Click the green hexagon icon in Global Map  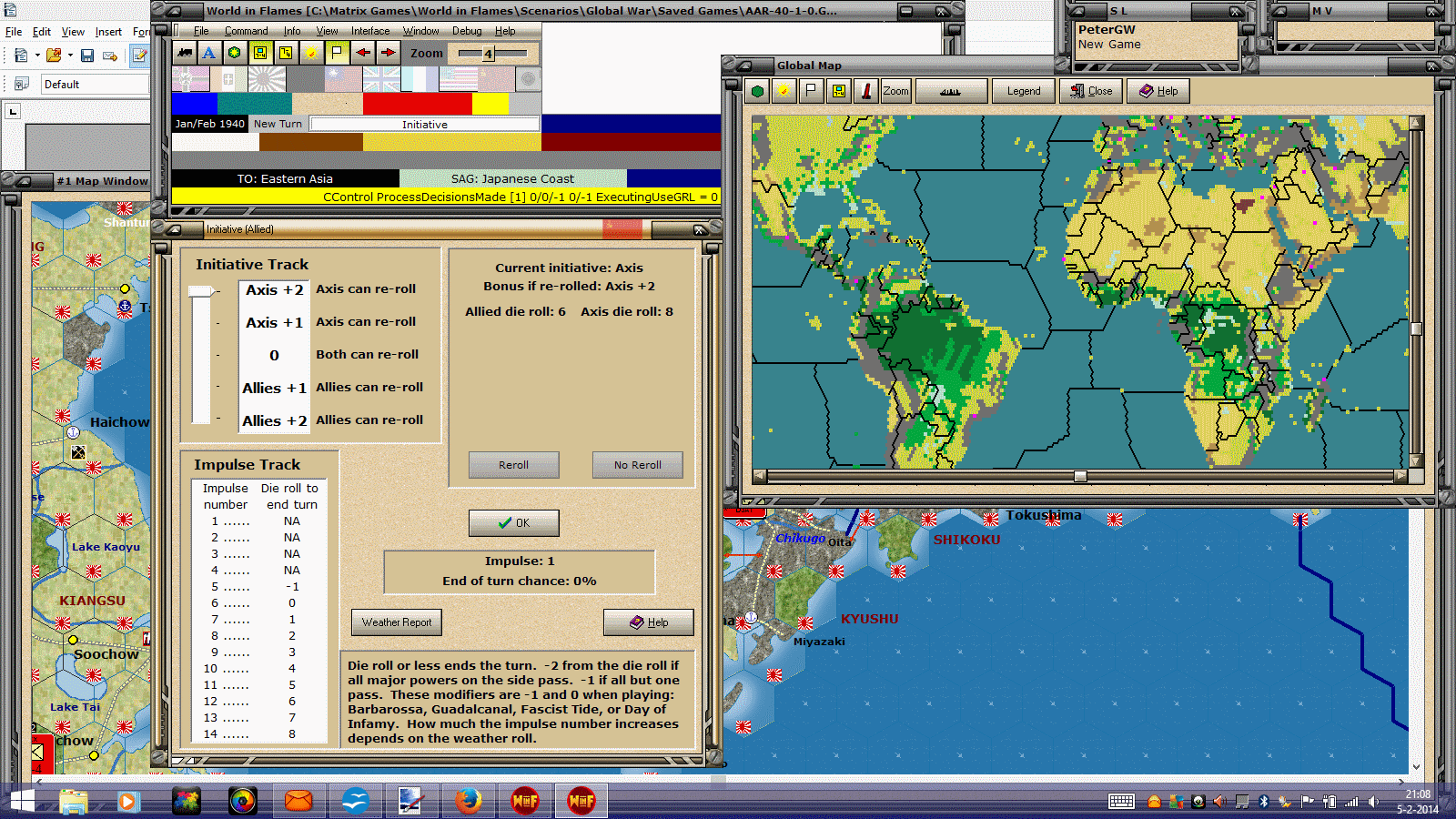[x=757, y=91]
